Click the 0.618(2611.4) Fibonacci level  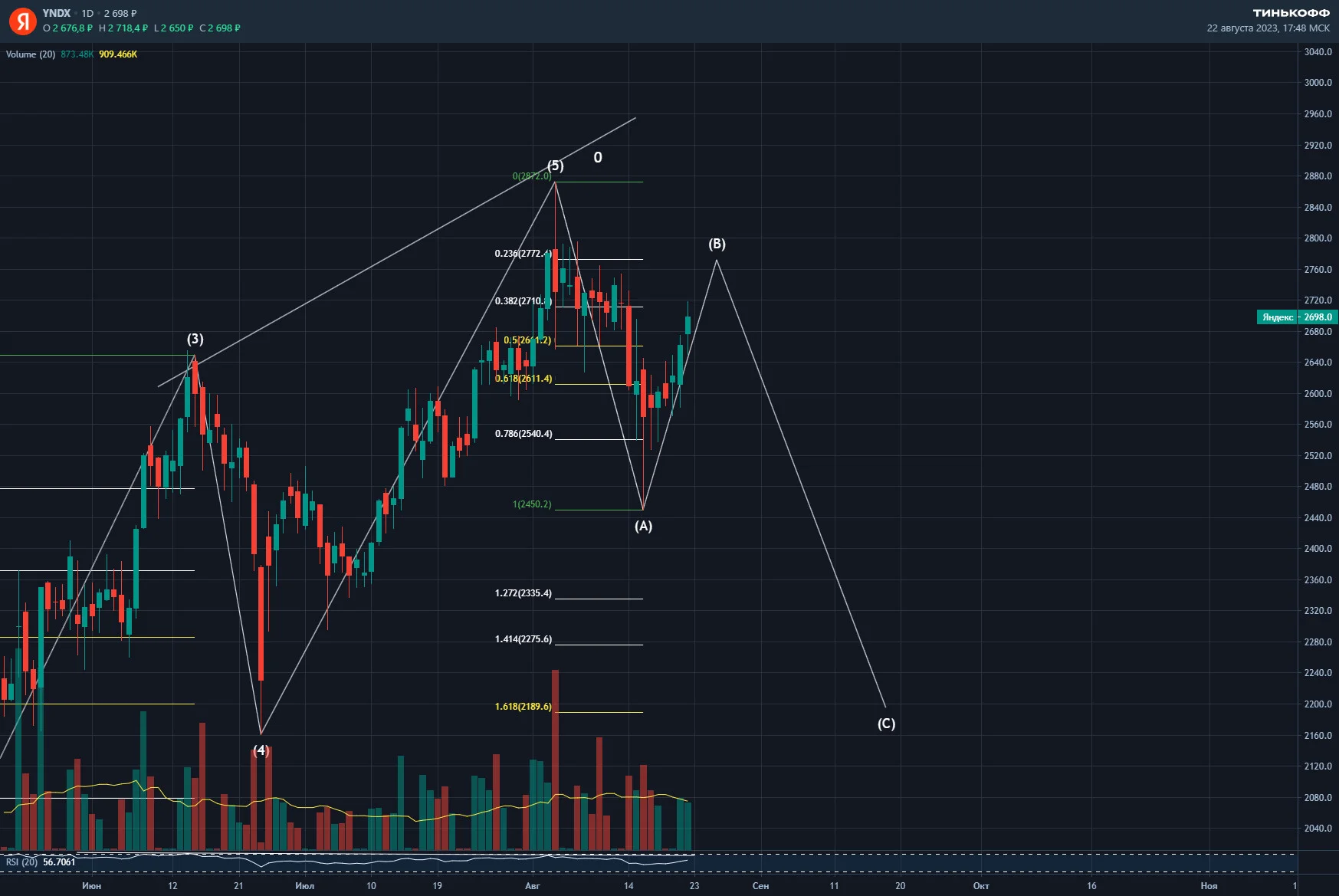(523, 379)
